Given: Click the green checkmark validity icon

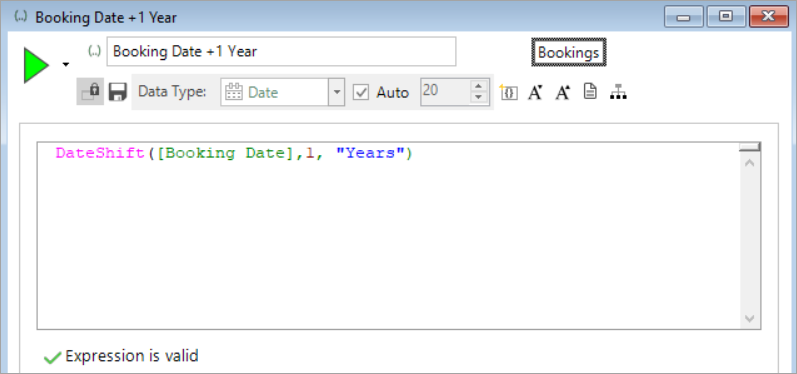Looking at the screenshot, I should [52, 357].
